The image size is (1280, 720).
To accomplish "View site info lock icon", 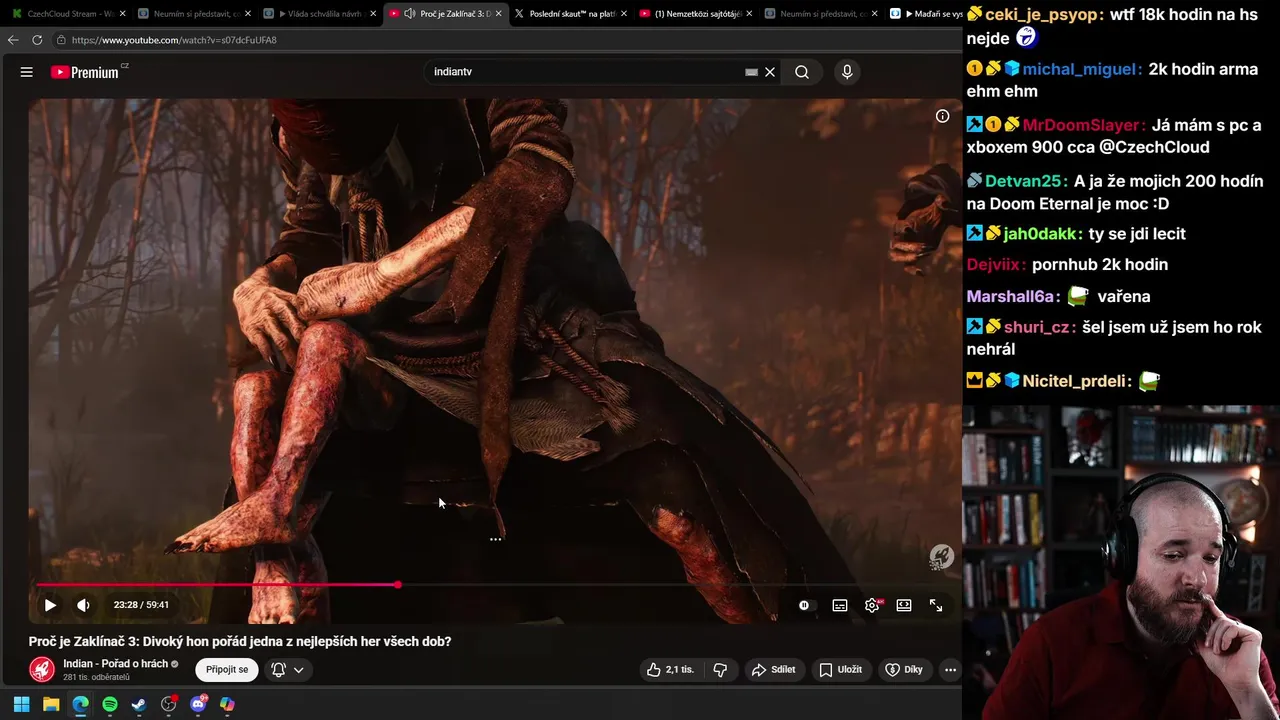I will 61,40.
